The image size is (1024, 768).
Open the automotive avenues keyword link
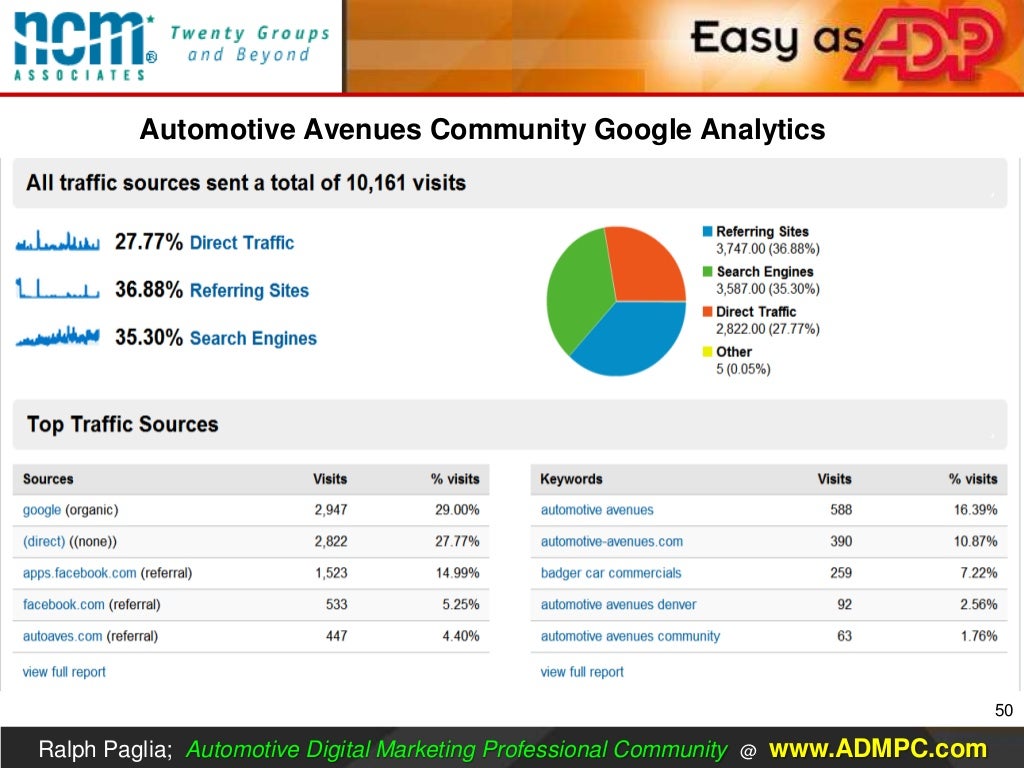tap(597, 510)
